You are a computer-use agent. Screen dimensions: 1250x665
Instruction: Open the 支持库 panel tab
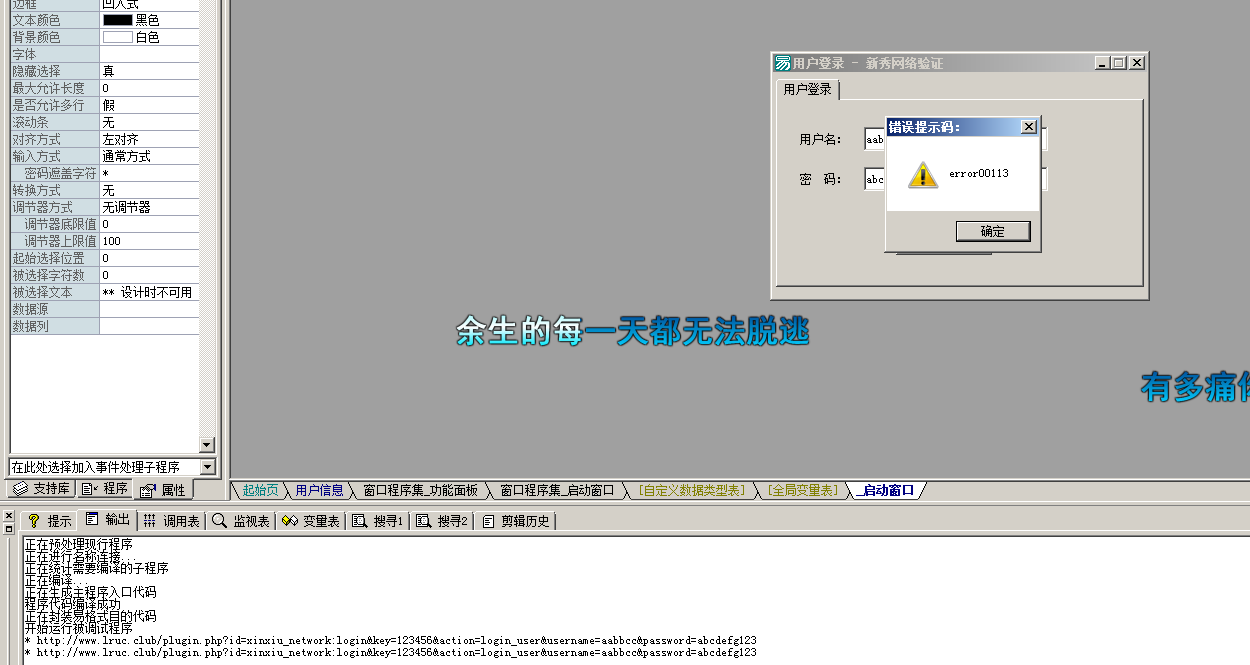click(40, 489)
